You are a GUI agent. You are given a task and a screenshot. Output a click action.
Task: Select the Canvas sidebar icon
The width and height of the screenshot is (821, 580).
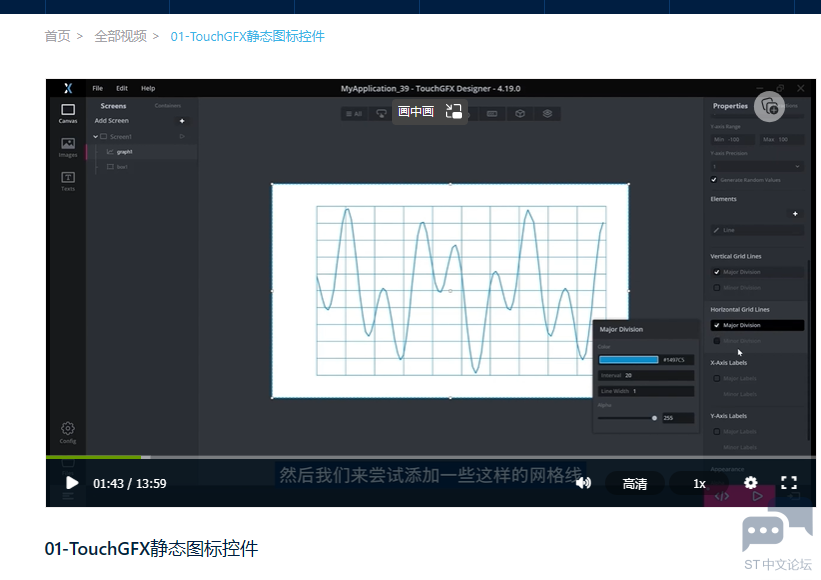(68, 113)
